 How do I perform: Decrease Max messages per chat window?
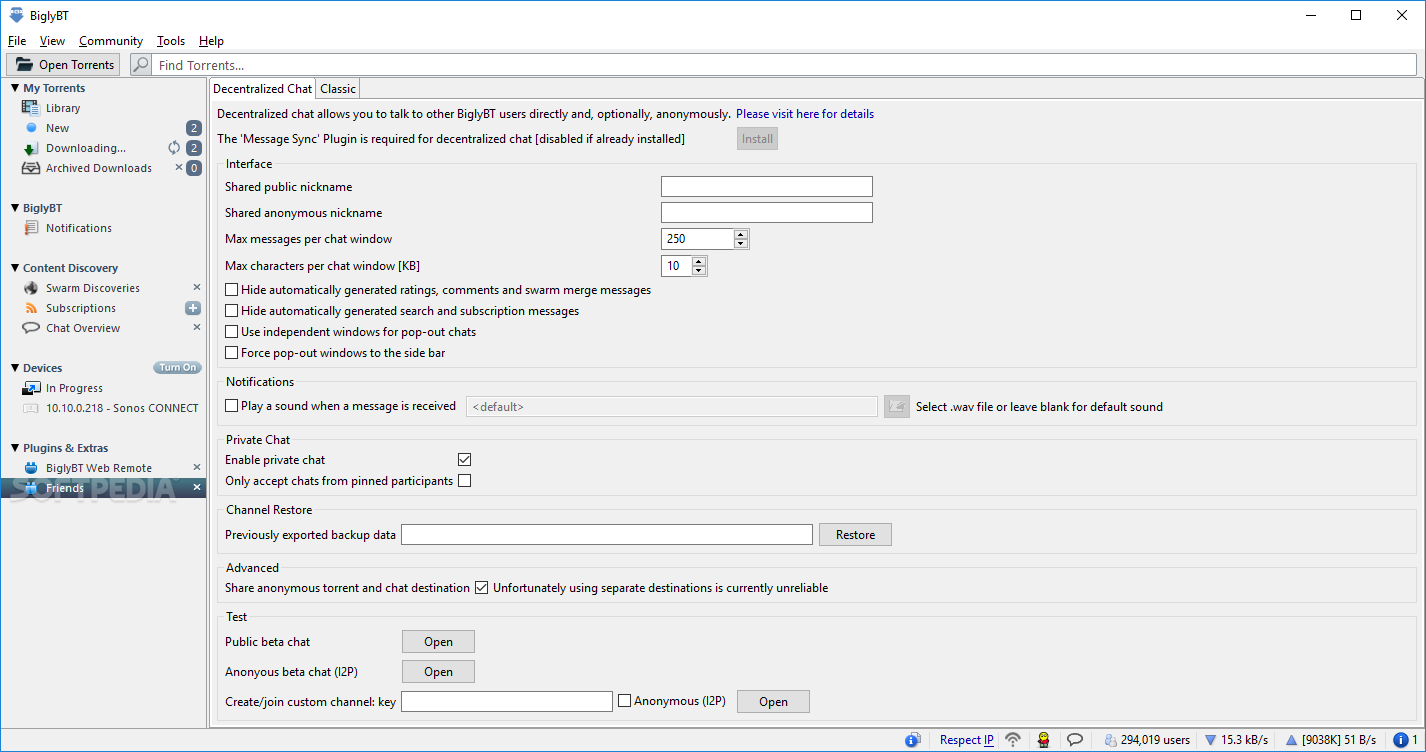(x=741, y=244)
